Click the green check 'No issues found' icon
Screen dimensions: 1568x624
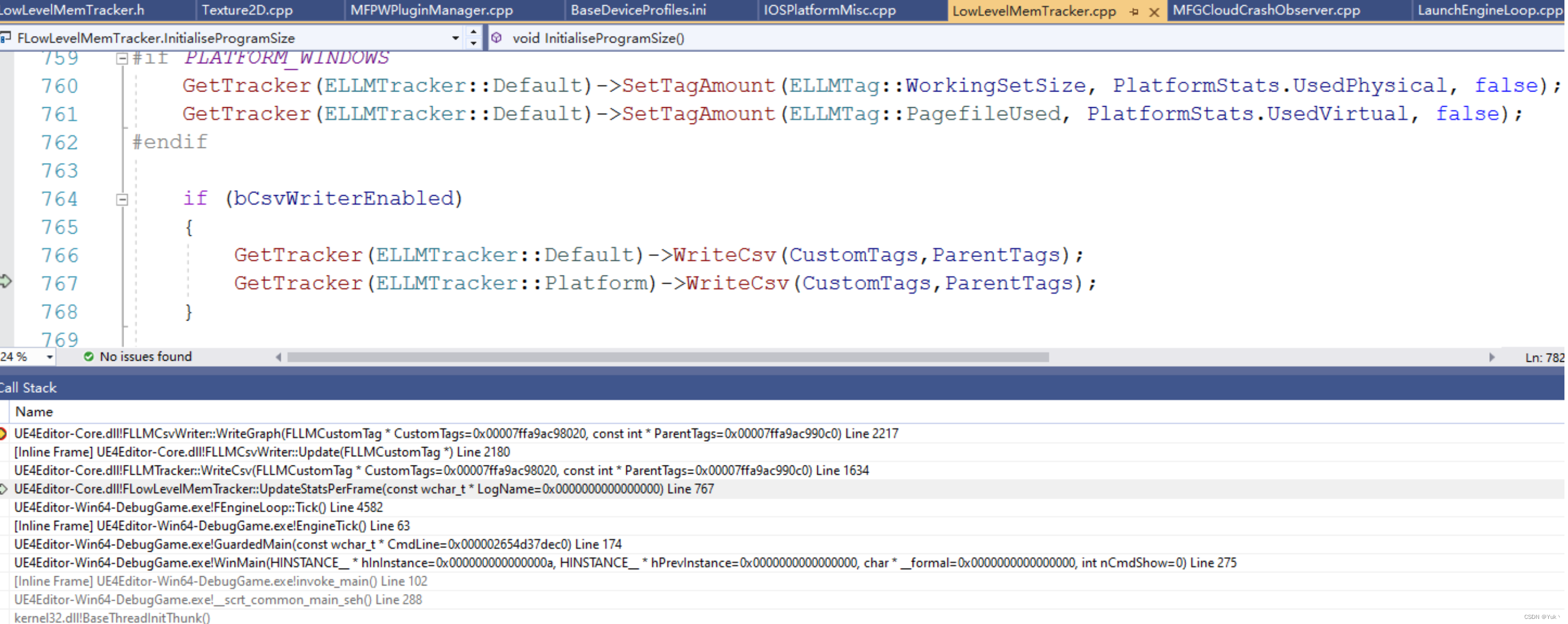click(x=89, y=357)
